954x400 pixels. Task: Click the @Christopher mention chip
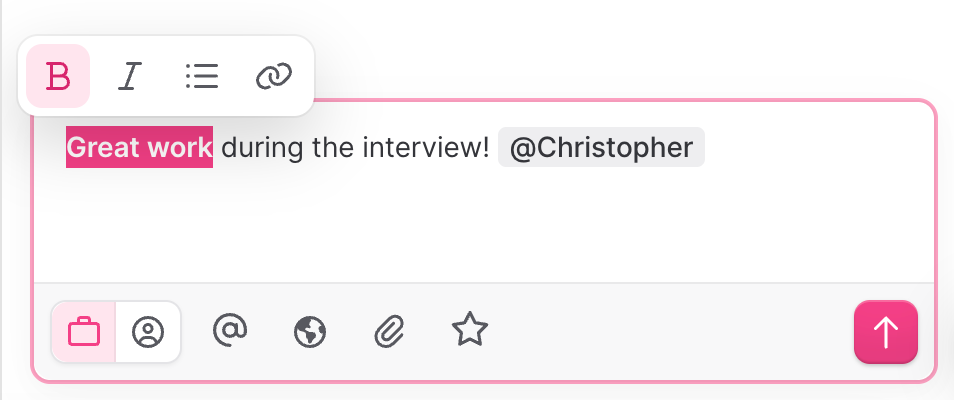[x=601, y=148]
